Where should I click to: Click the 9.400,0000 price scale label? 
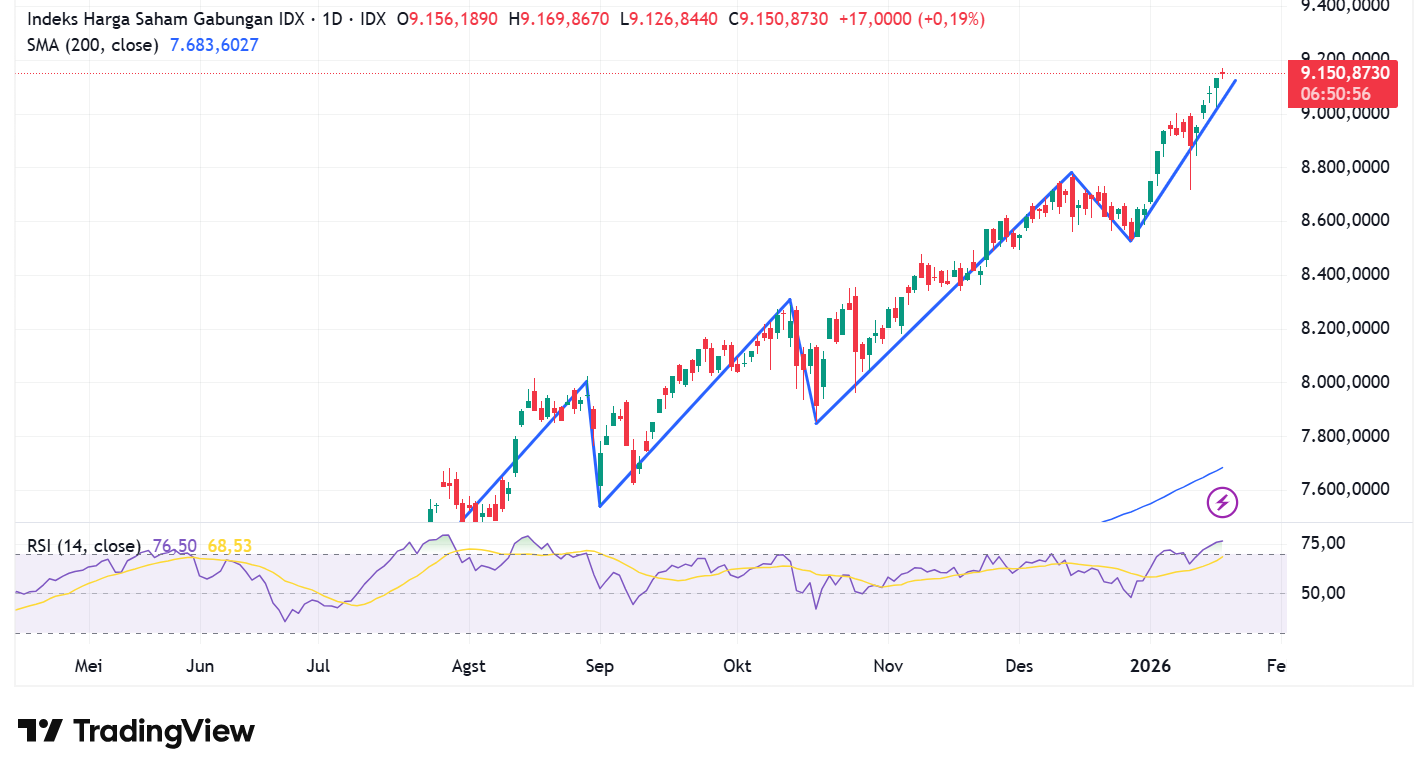(x=1344, y=7)
